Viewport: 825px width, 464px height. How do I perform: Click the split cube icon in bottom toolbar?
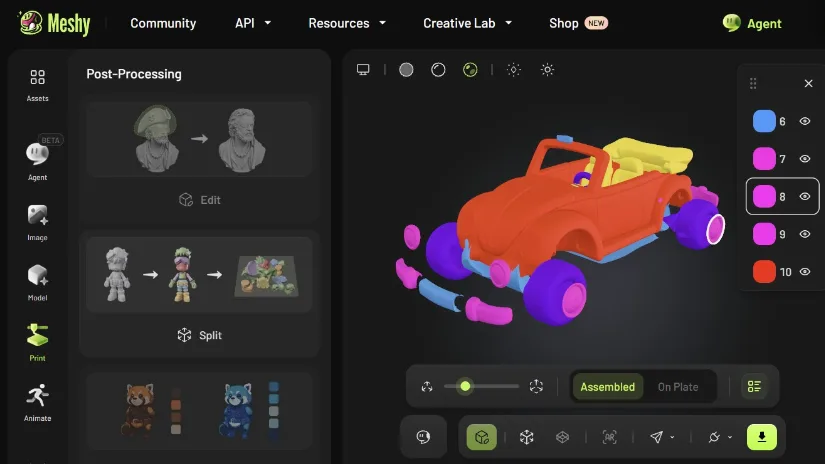tap(527, 437)
